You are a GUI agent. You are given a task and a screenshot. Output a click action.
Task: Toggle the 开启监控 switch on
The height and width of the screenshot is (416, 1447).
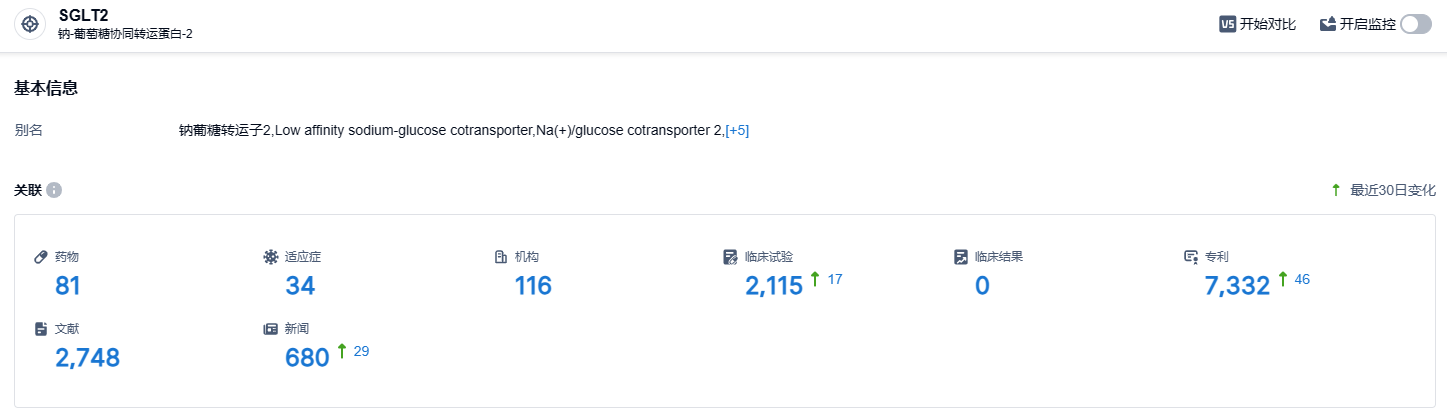tap(1415, 25)
